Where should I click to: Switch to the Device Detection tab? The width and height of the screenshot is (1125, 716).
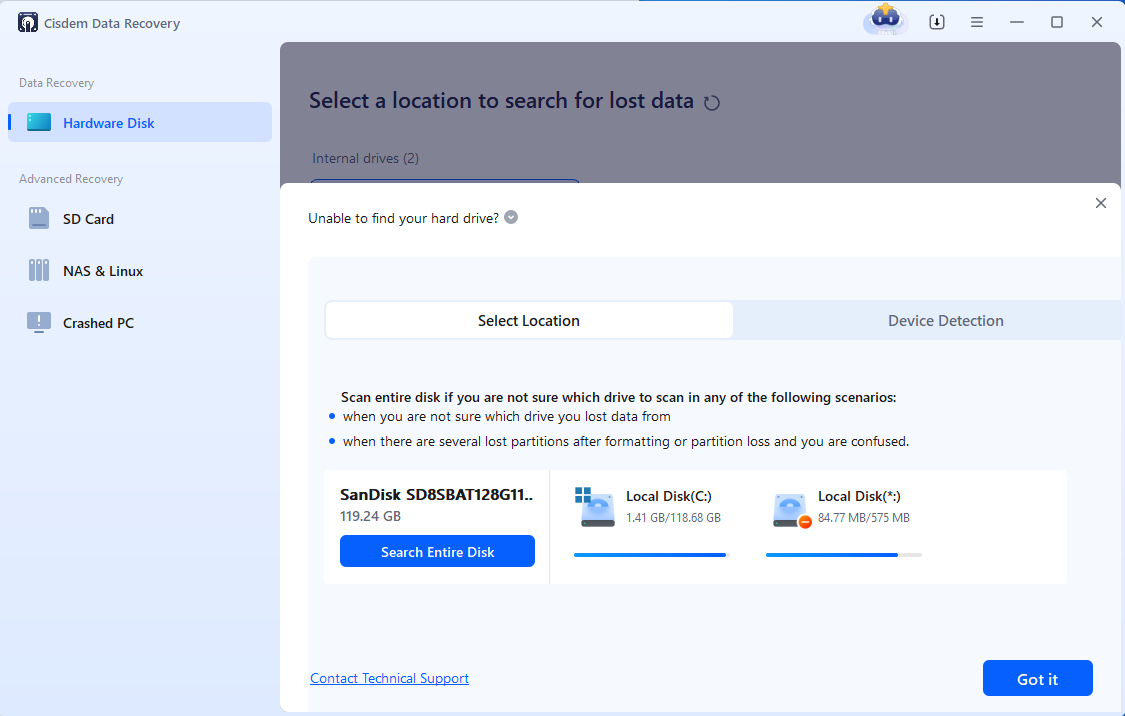(x=945, y=321)
